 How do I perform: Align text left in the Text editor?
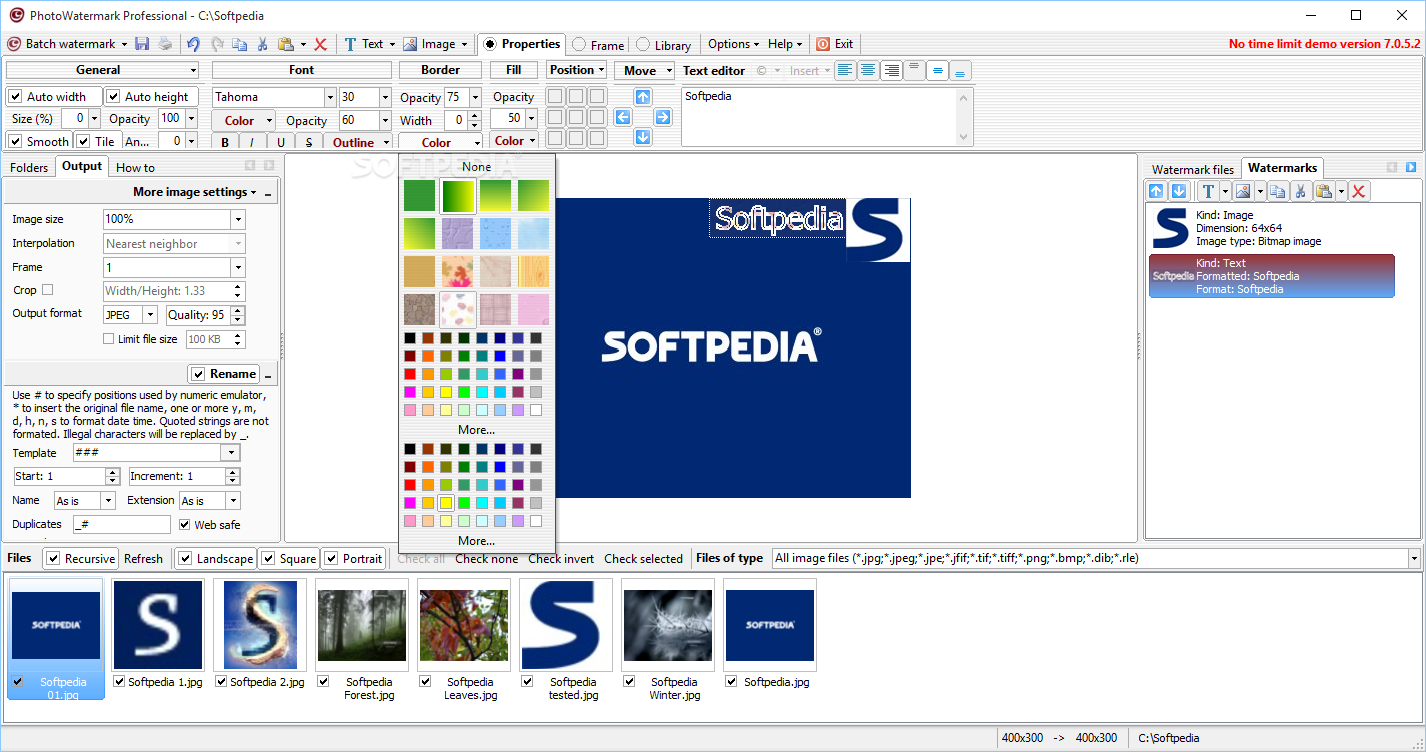click(846, 70)
